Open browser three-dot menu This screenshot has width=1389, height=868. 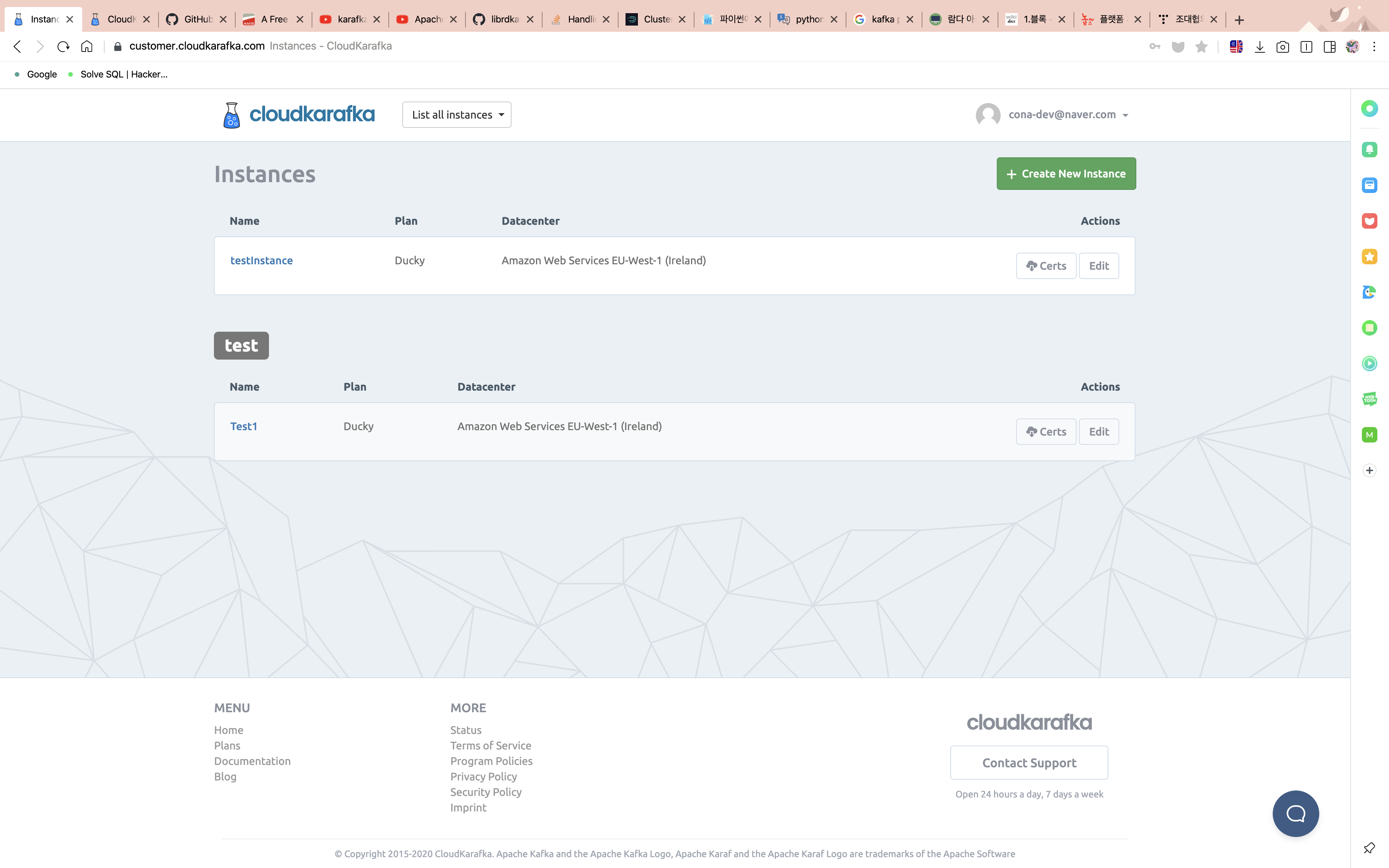click(x=1374, y=47)
